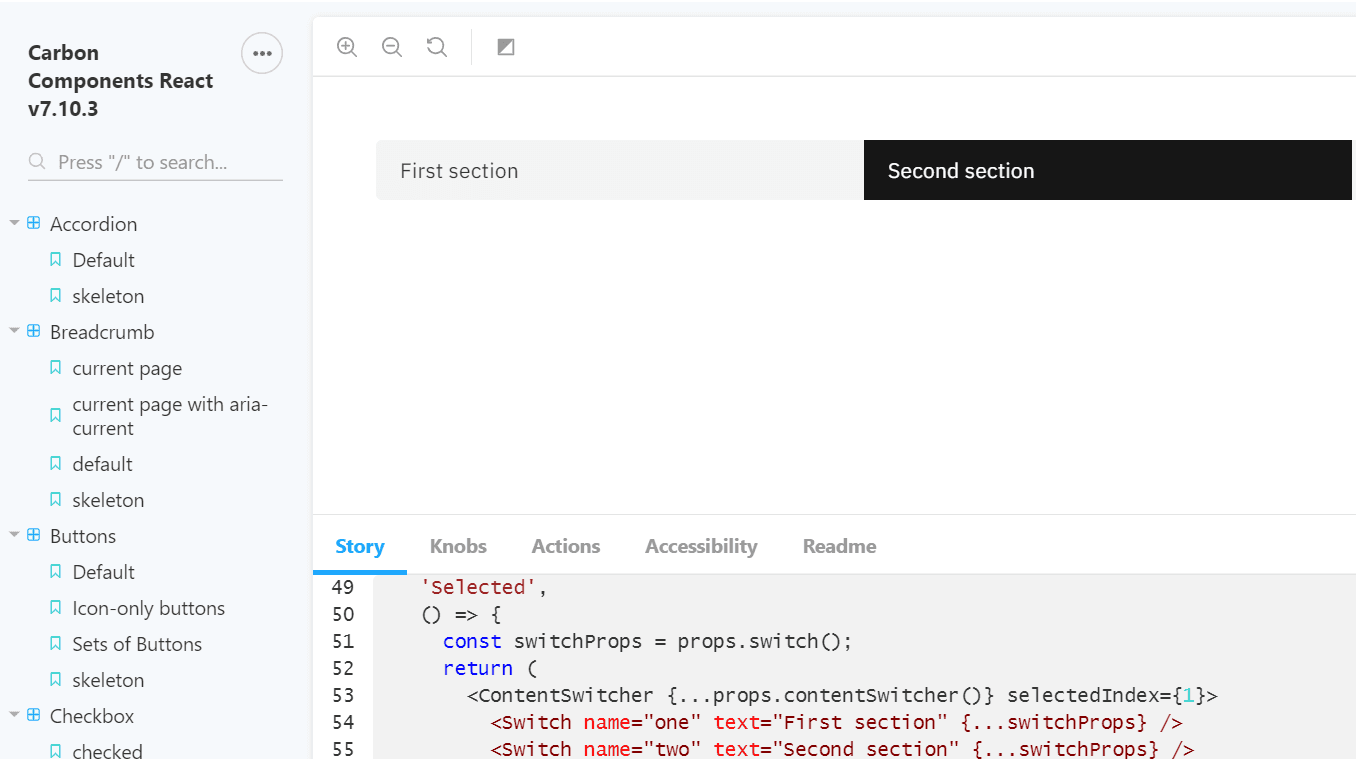Select the First section switch

tap(620, 170)
